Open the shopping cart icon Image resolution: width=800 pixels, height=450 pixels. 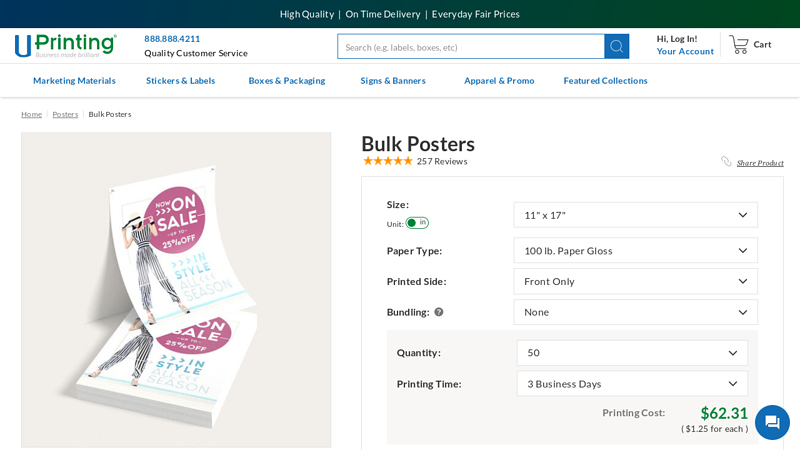tap(738, 44)
